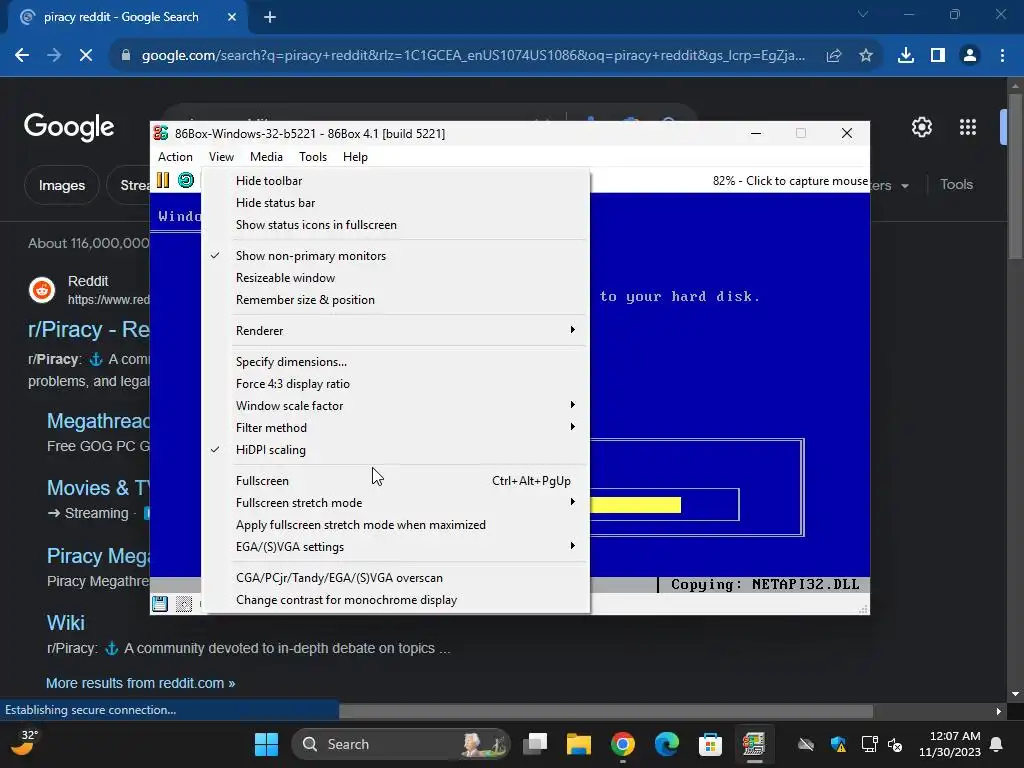Open the Movies & TV sublink

(98, 488)
